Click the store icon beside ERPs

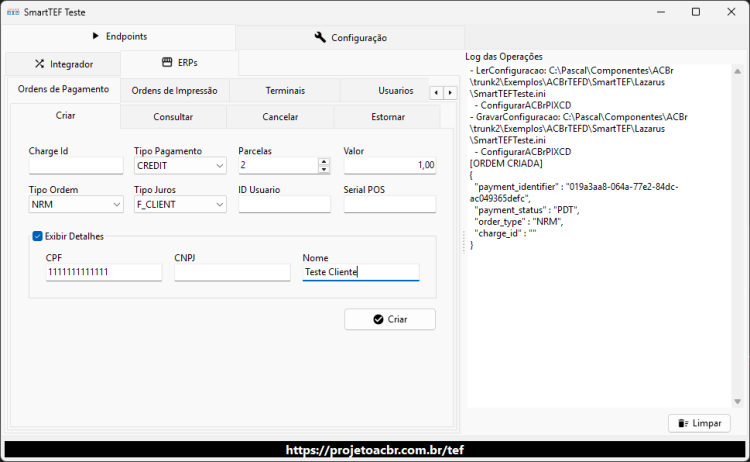(x=167, y=62)
